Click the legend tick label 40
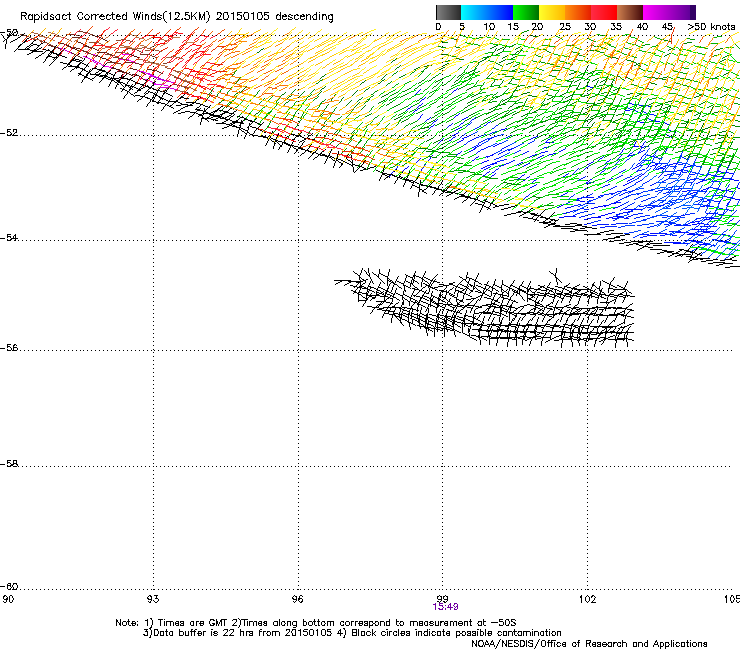 pos(642,27)
